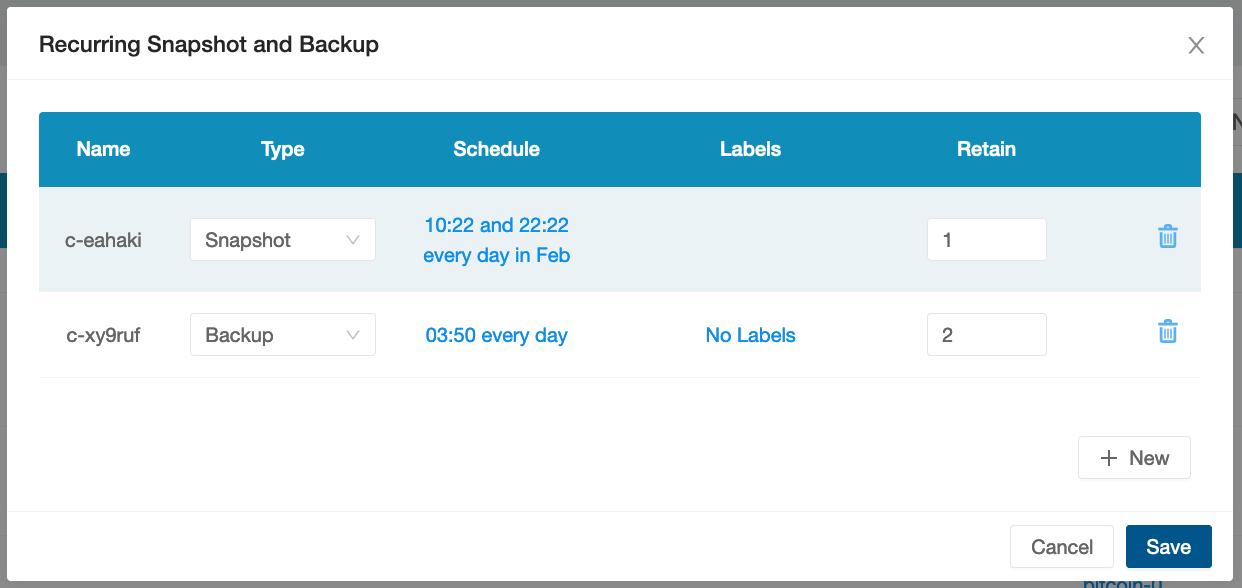
Task: Click the 'Recurring Snapshot and Backup' title
Action: [x=209, y=44]
